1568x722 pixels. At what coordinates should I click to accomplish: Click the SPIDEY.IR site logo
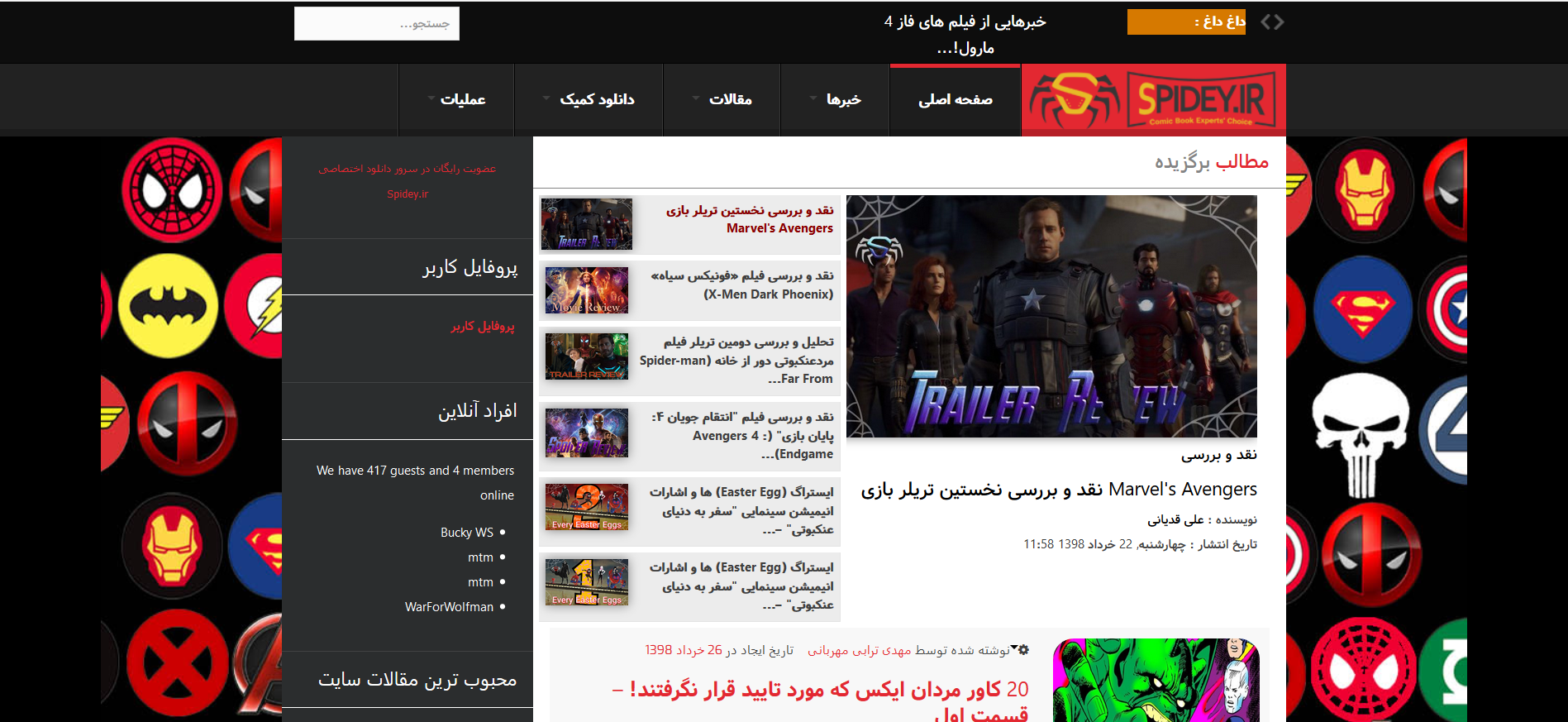[1153, 100]
